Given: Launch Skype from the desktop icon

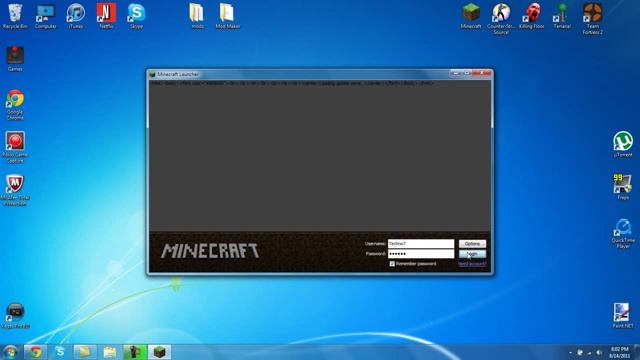Looking at the screenshot, I should point(136,16).
